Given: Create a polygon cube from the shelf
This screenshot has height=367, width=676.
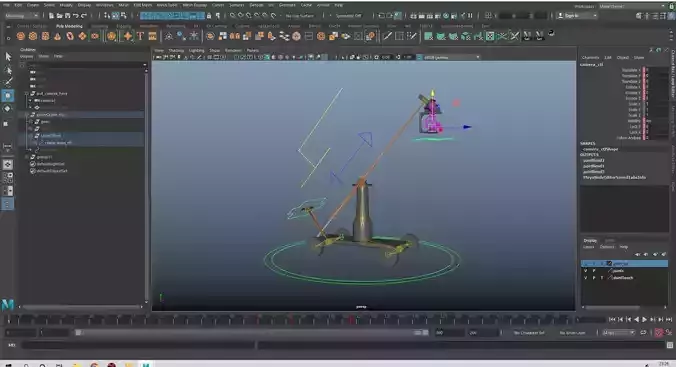Looking at the screenshot, I should point(33,37).
